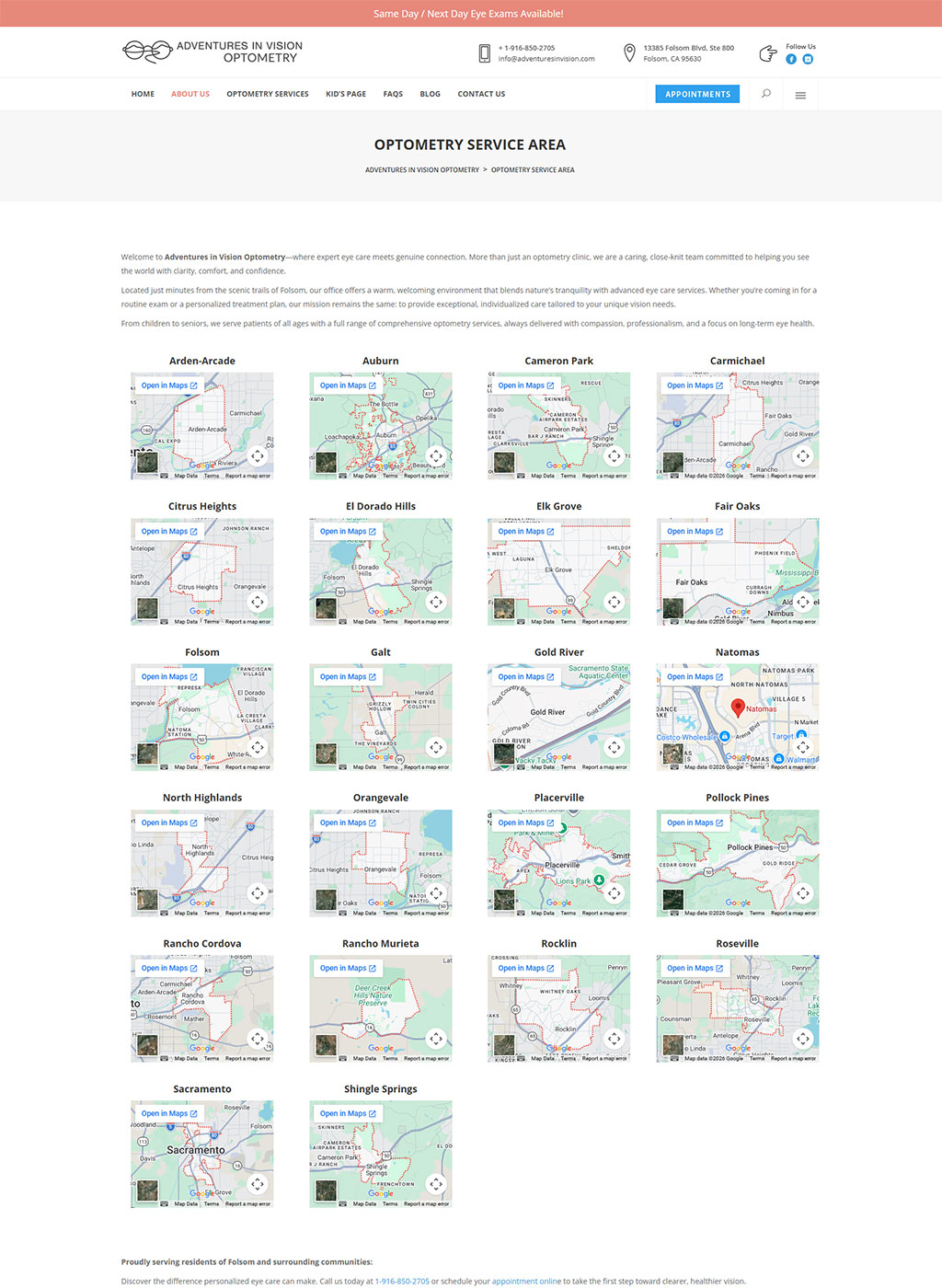The width and height of the screenshot is (942, 1288).
Task: Click the Walmart pin on Natomas map
Action: click(779, 759)
